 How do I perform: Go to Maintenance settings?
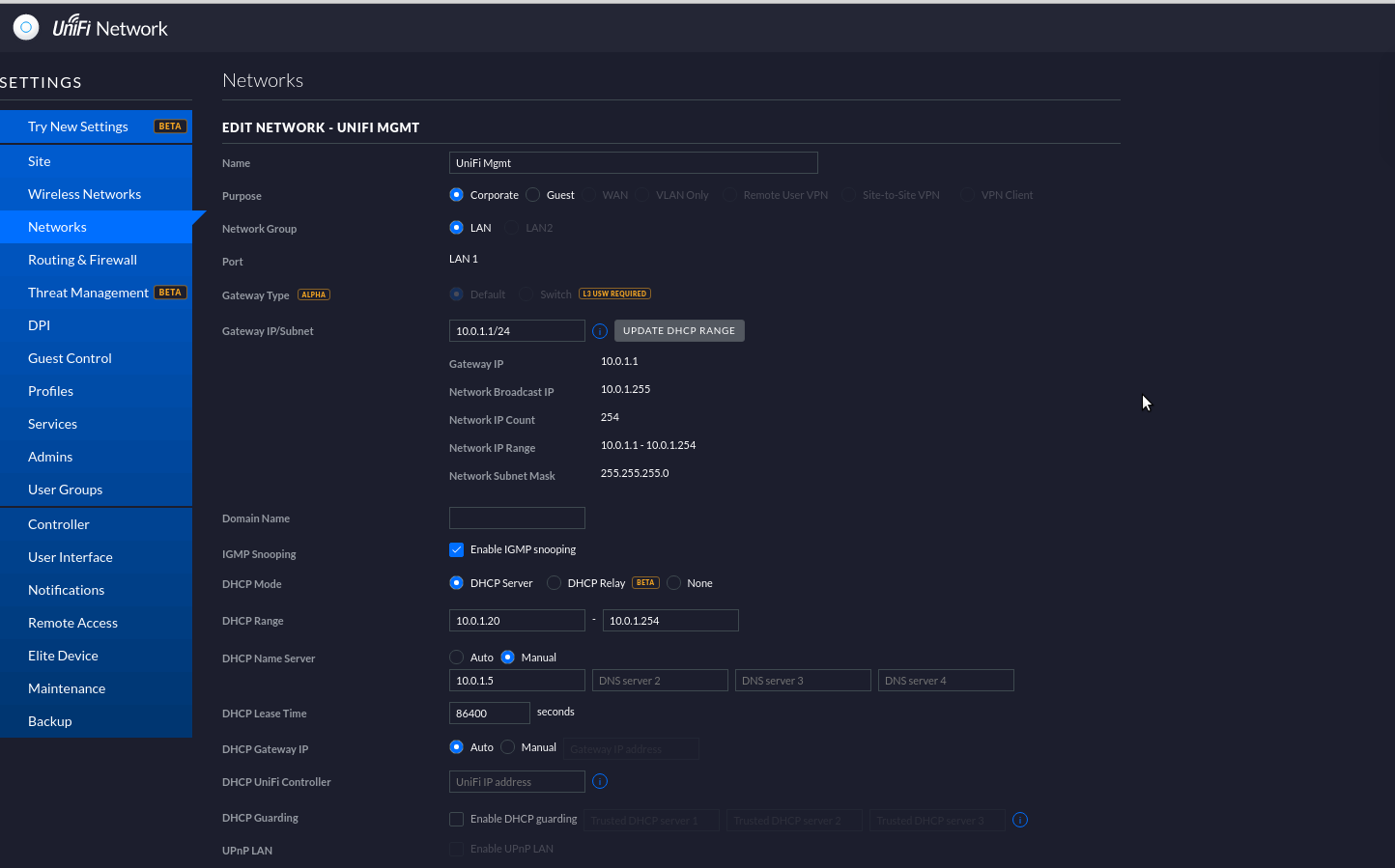click(x=96, y=688)
